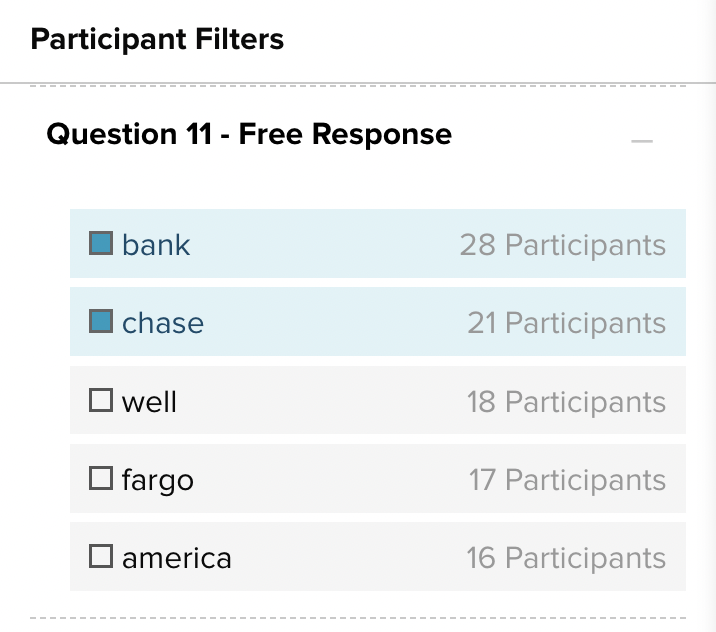Viewport: 716px width, 632px height.
Task: Click the Question 11 - Free Response heading
Action: pos(249,134)
